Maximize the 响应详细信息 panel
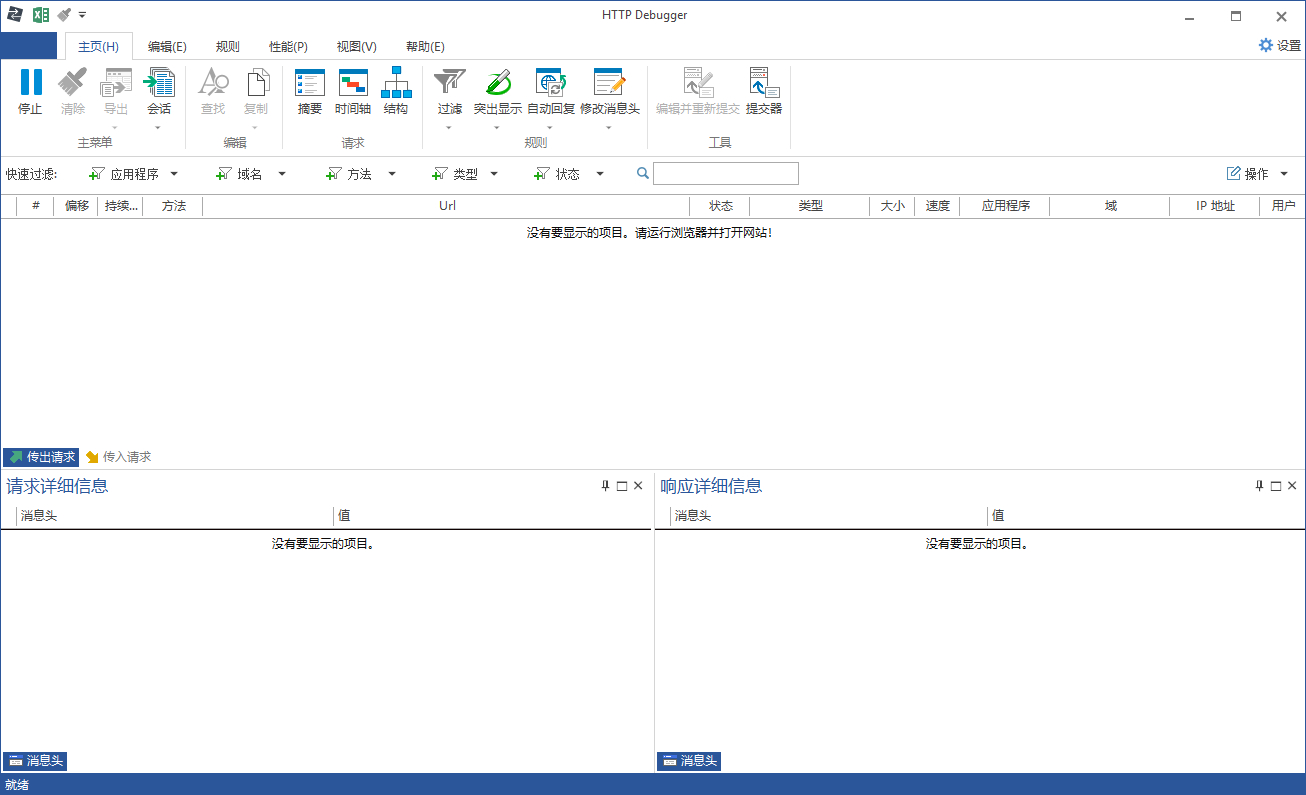Viewport: 1306px width, 795px height. tap(1276, 486)
